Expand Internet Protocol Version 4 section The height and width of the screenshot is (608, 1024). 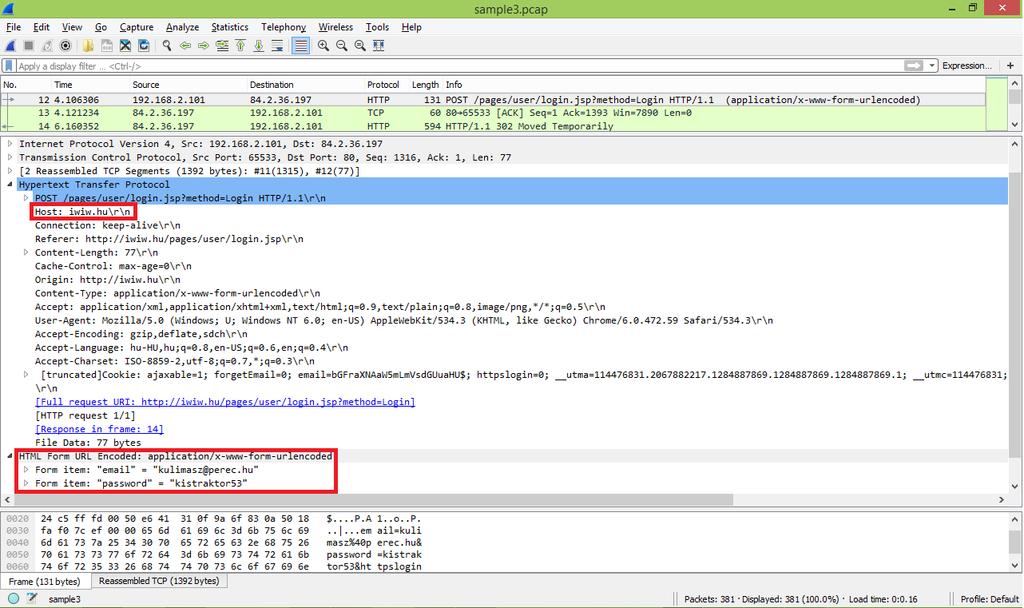10,144
